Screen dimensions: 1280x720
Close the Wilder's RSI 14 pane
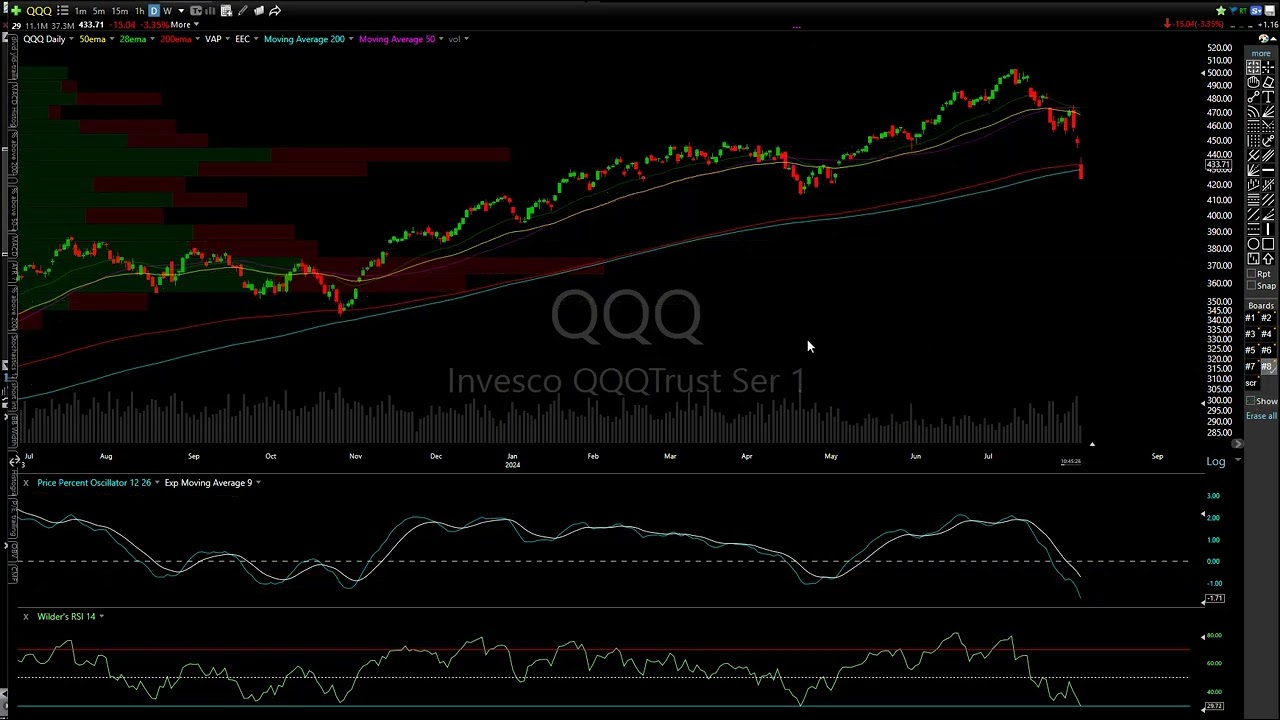[x=25, y=617]
